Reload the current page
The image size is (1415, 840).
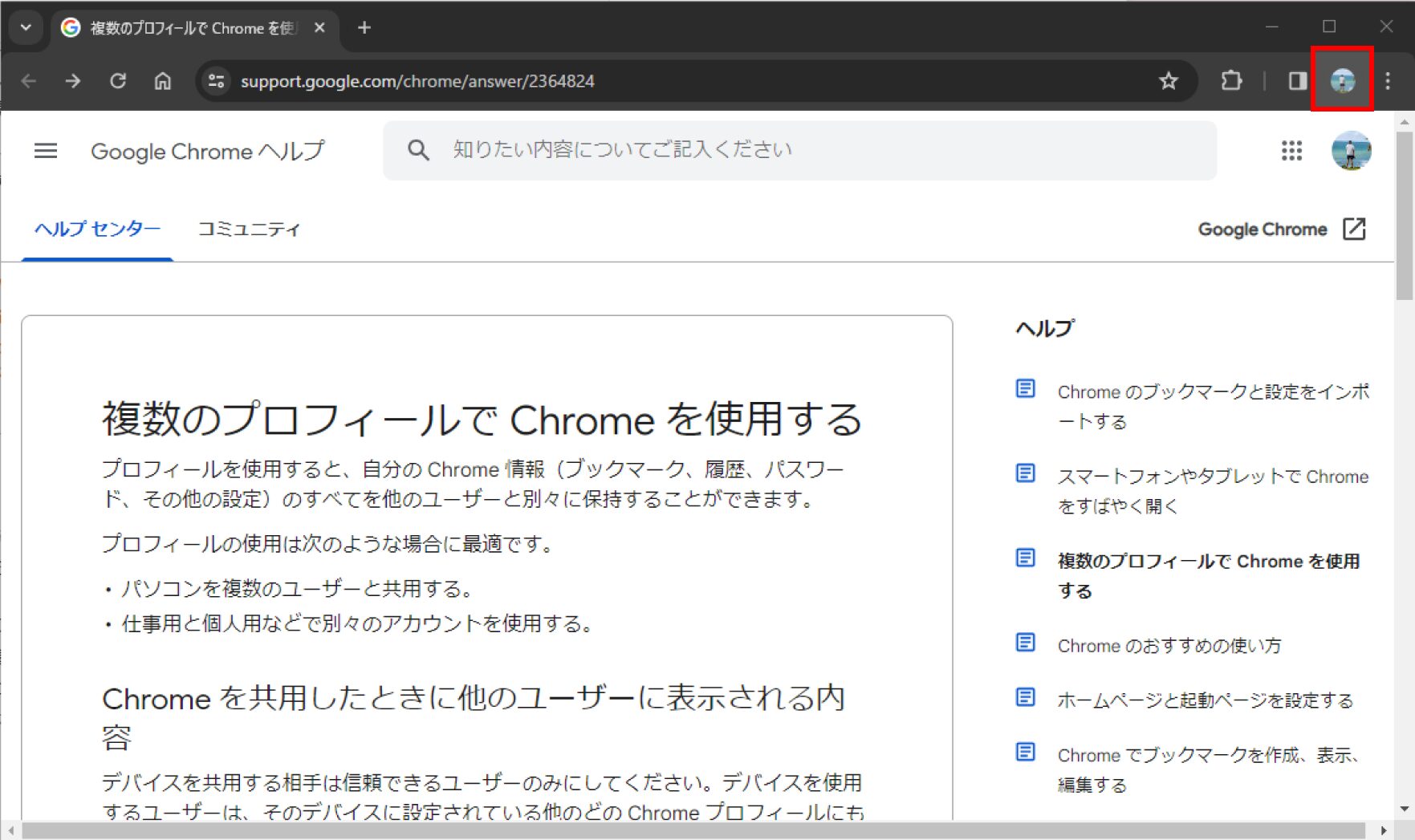pos(118,81)
